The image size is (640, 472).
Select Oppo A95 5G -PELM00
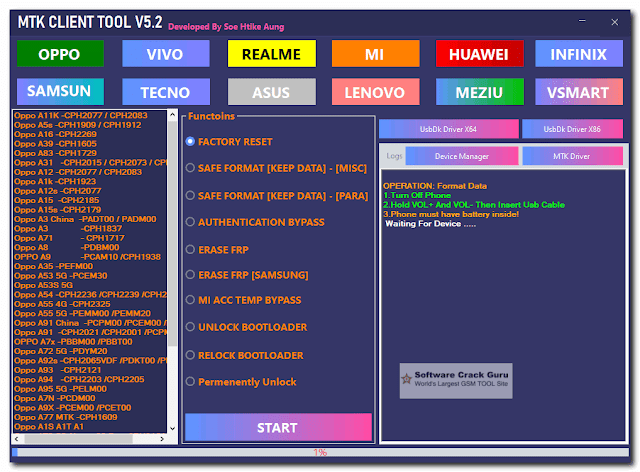(x=60, y=389)
